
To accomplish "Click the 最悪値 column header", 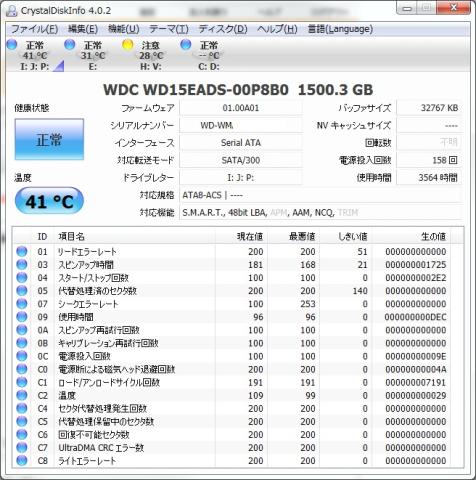I will click(293, 237).
